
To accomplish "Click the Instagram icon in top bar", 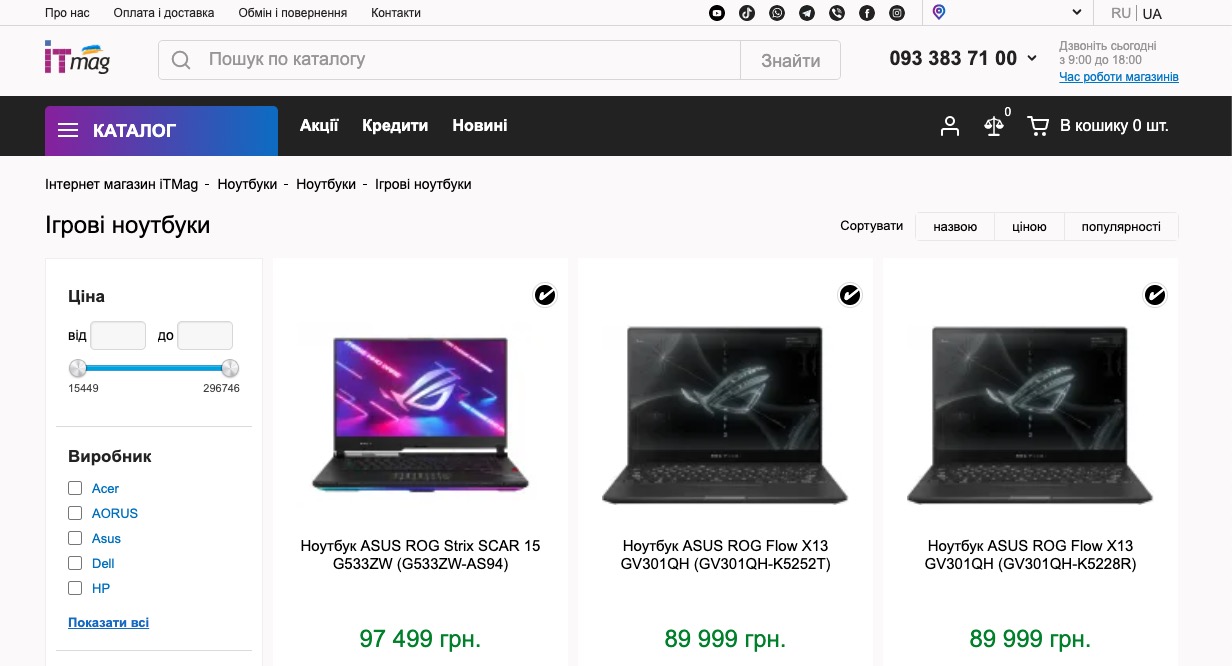I will 897,13.
